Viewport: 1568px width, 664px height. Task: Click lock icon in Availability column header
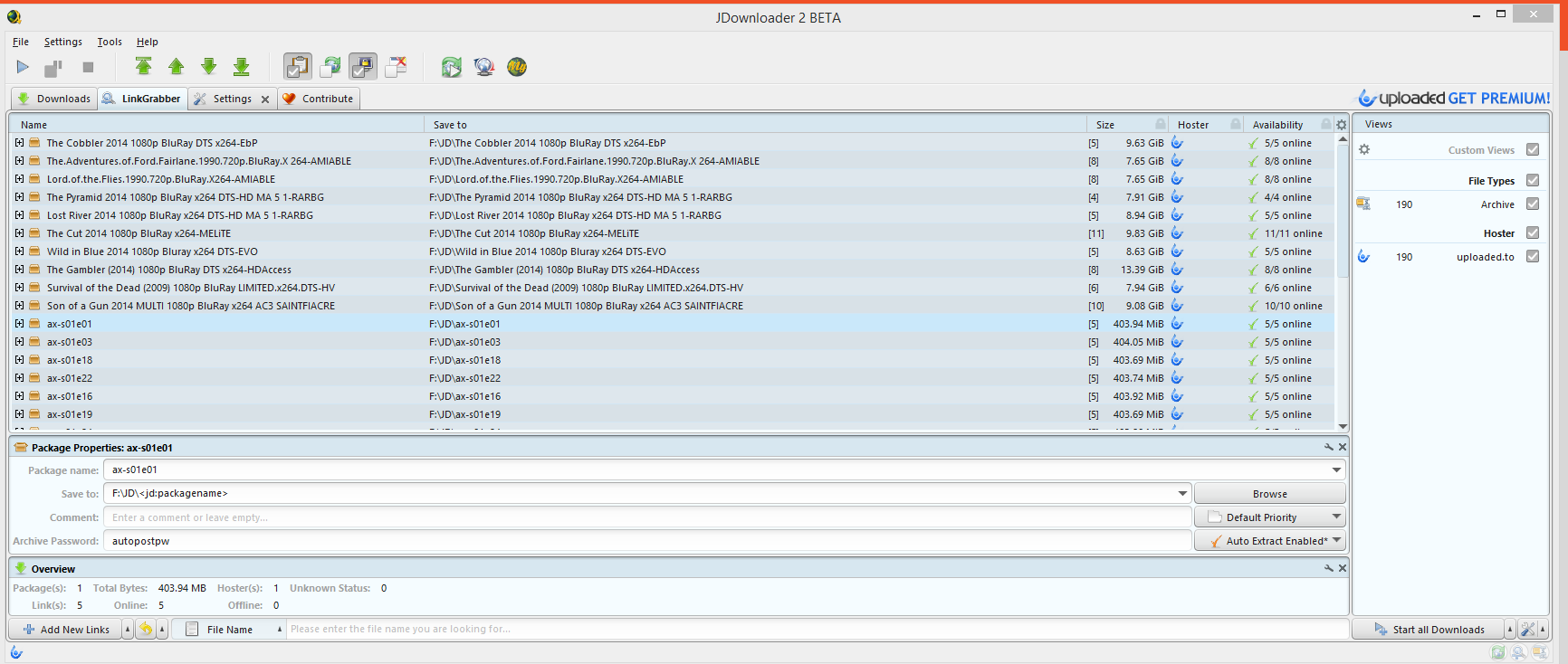point(1326,124)
